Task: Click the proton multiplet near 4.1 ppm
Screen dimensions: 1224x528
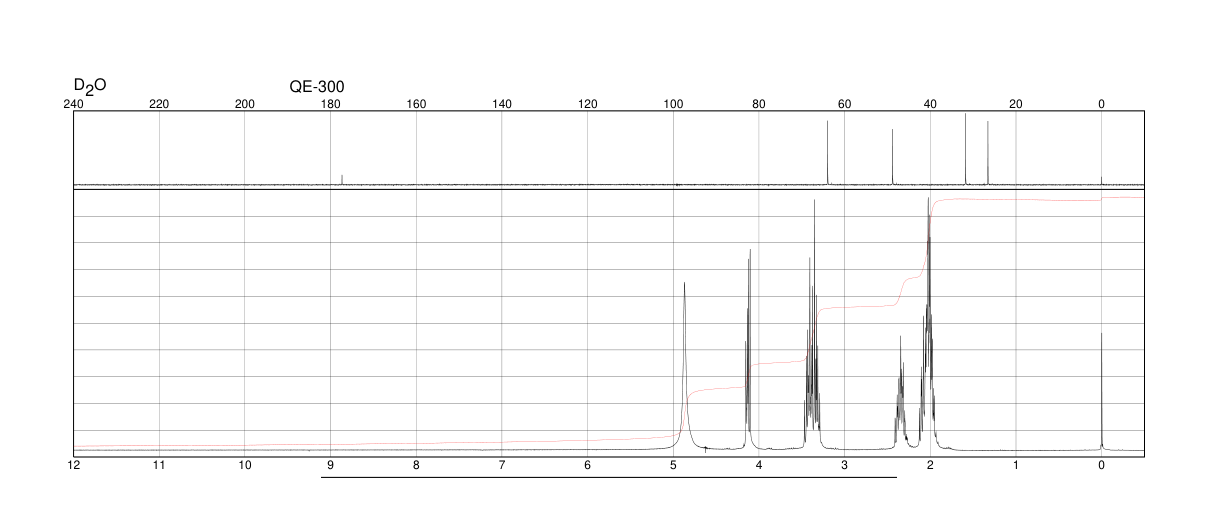Action: [748, 349]
